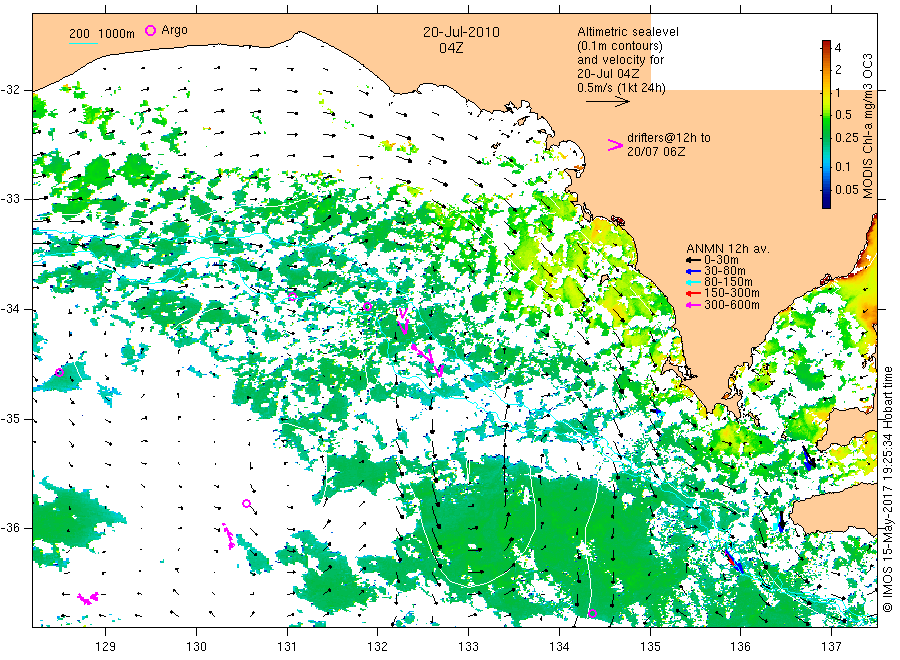
Task: Click the magenta drifter track near 128.8E 36.7S
Action: pyautogui.click(x=88, y=598)
